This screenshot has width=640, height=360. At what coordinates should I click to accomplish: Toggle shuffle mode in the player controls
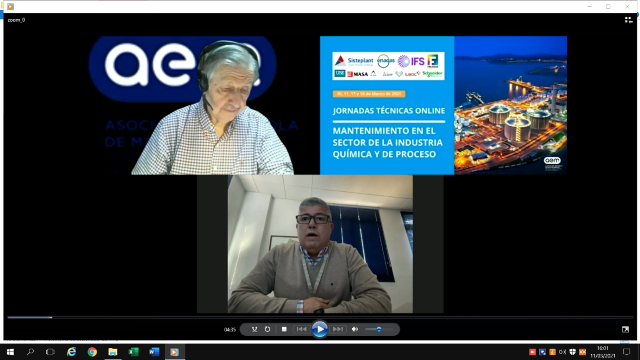point(254,329)
